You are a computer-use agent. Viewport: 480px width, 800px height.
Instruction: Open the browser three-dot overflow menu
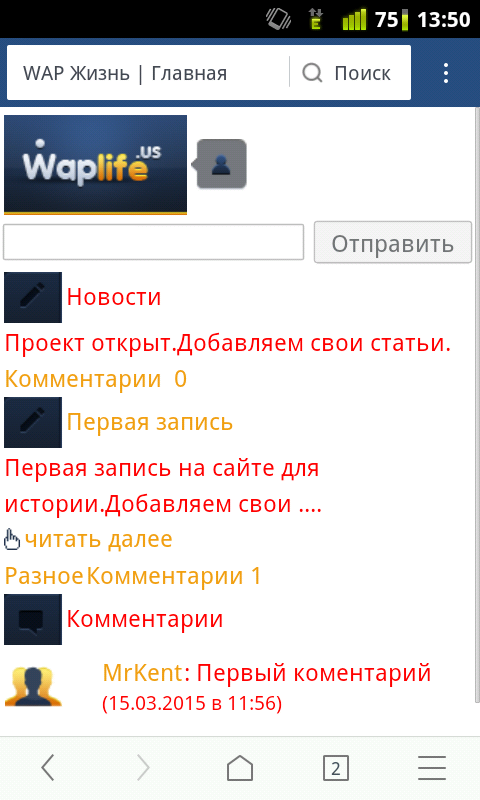click(446, 73)
